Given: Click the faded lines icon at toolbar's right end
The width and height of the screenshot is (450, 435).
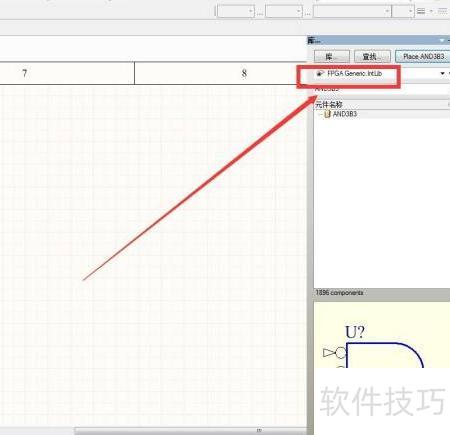Looking at the screenshot, I should (442, 11).
